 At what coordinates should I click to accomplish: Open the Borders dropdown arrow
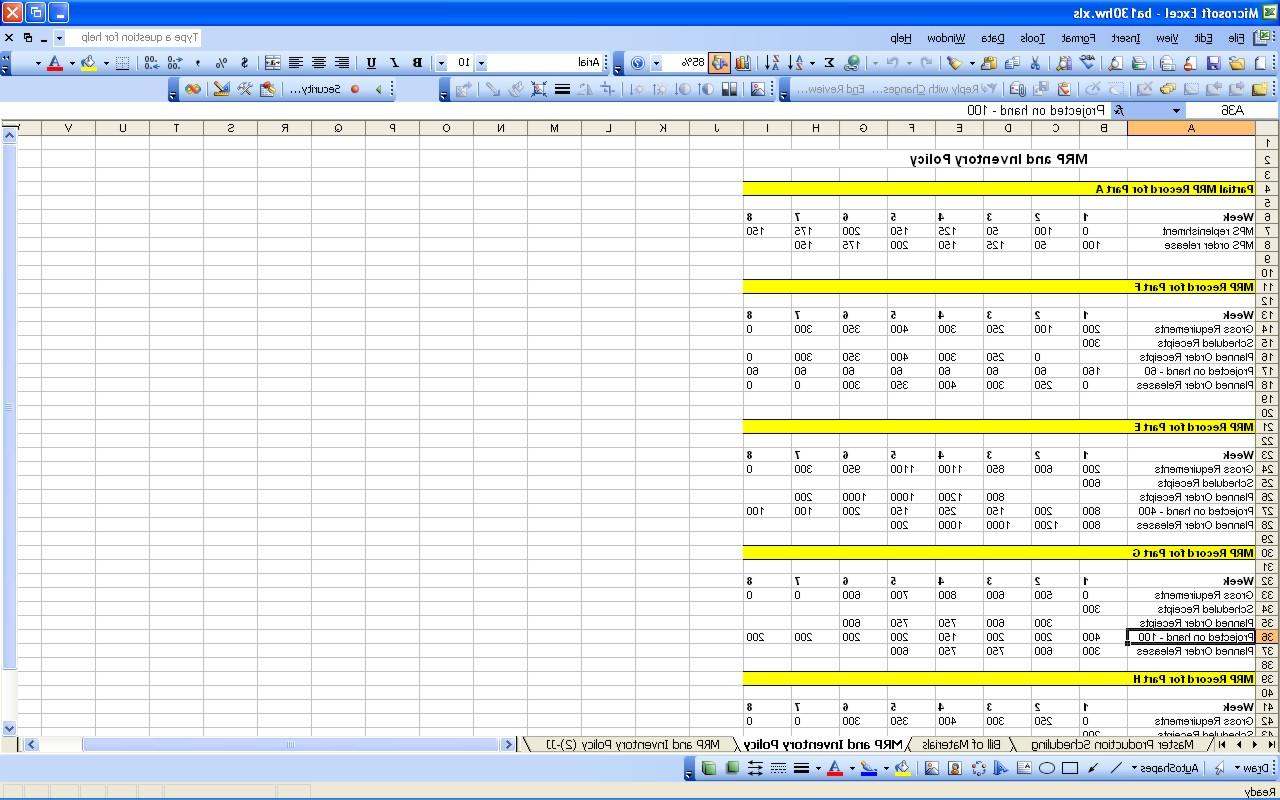106,62
